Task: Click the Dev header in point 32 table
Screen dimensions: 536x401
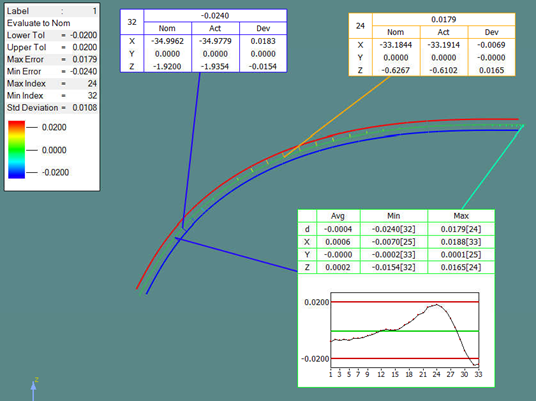Action: [263, 28]
